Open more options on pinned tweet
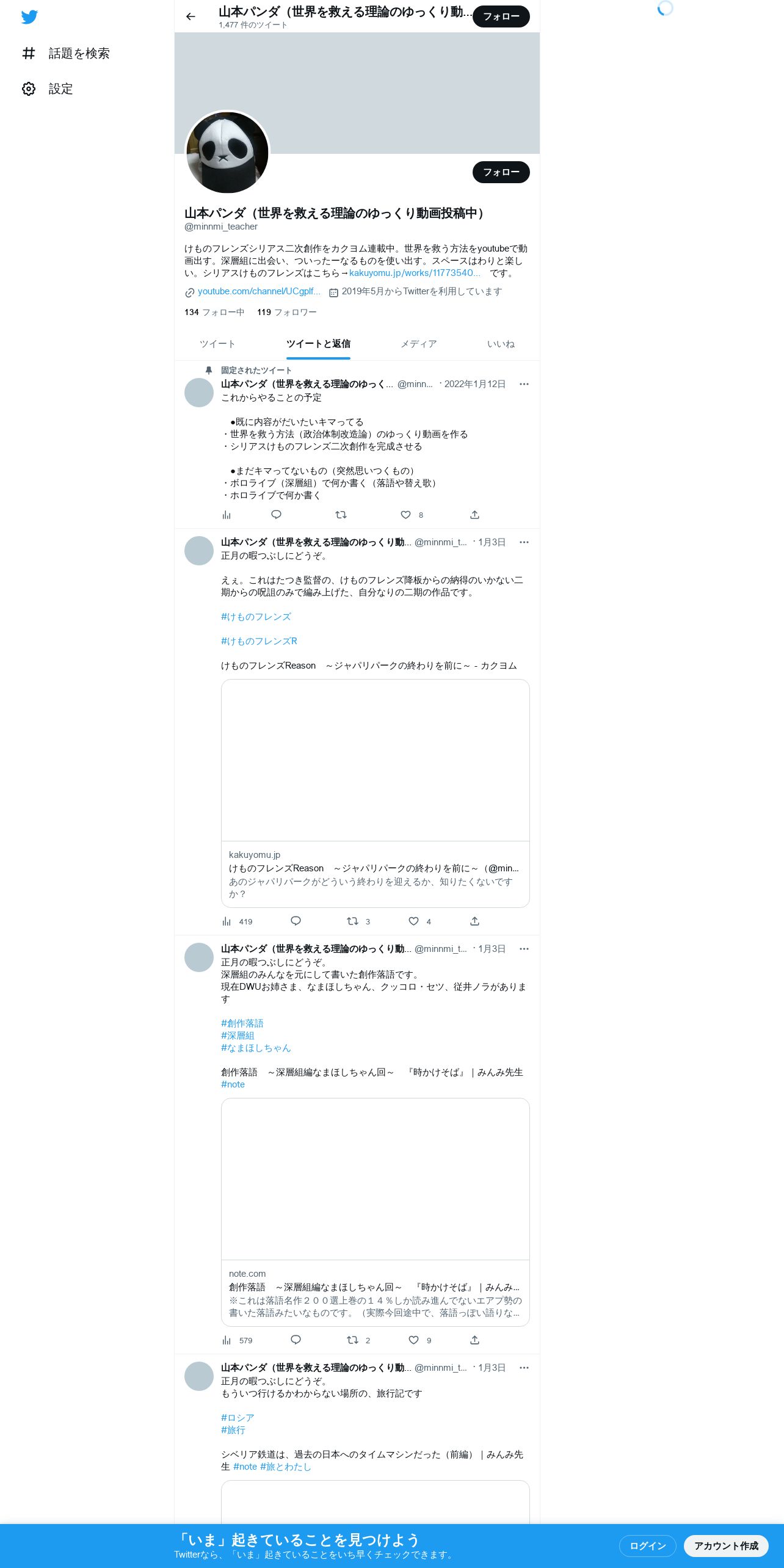784x1568 pixels. click(x=524, y=384)
